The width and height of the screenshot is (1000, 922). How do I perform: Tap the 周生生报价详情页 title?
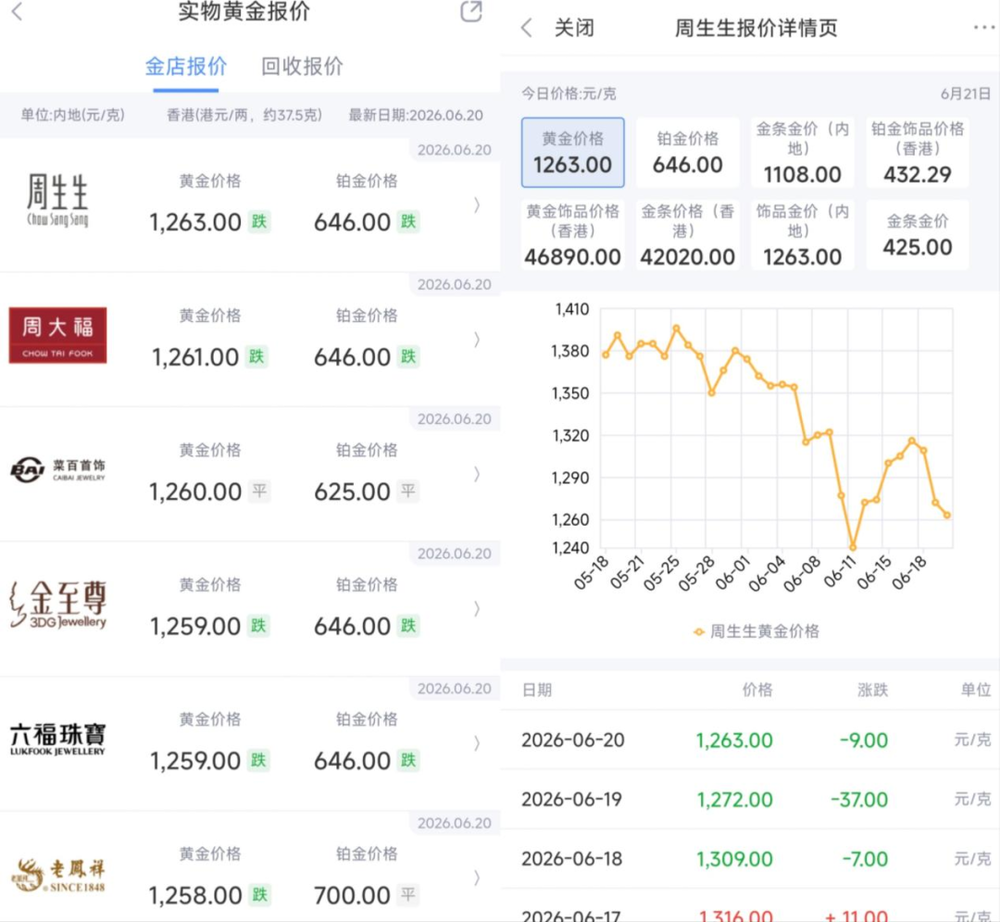[x=756, y=28]
